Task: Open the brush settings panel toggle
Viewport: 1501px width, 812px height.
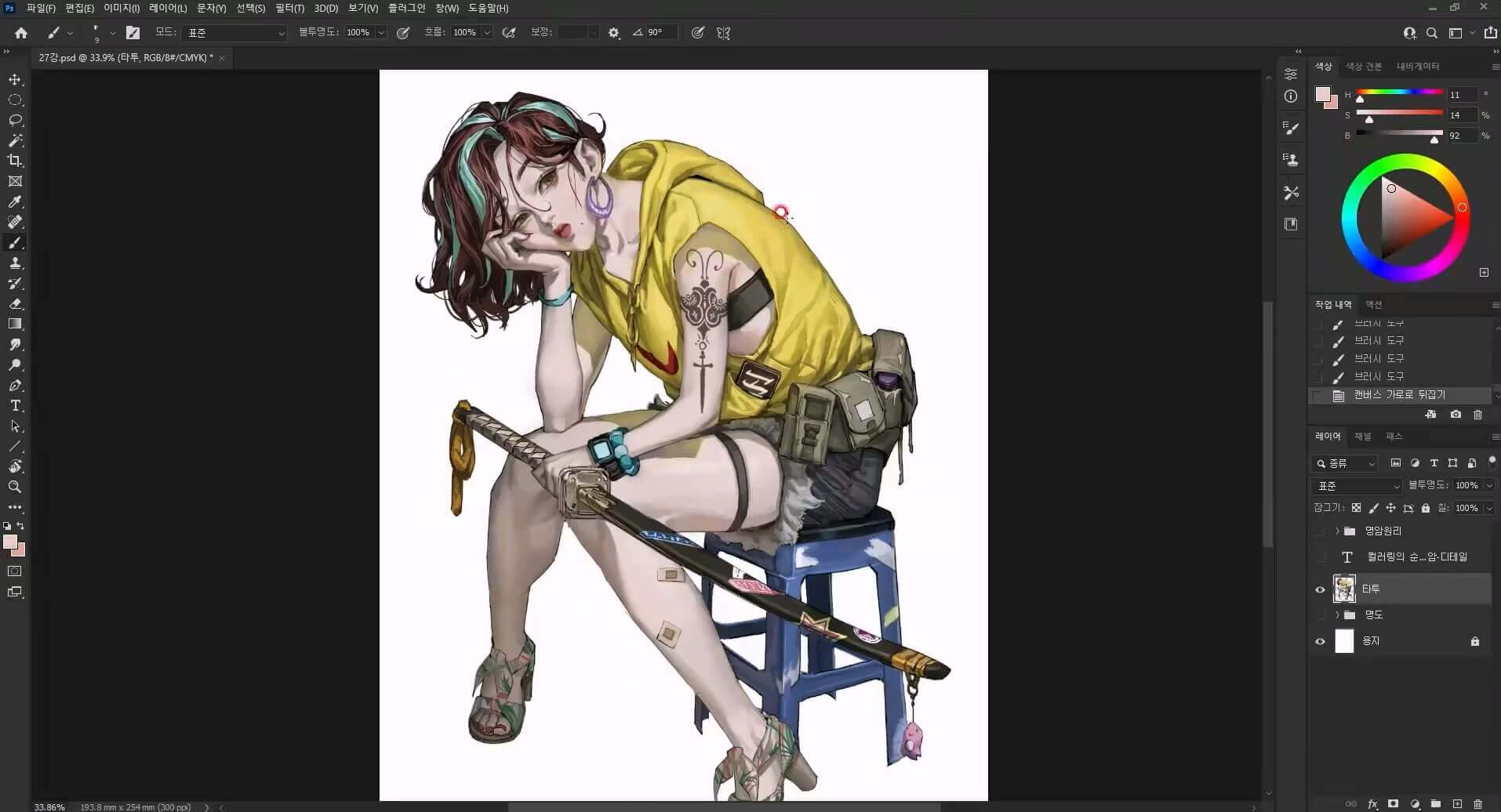Action: point(133,33)
